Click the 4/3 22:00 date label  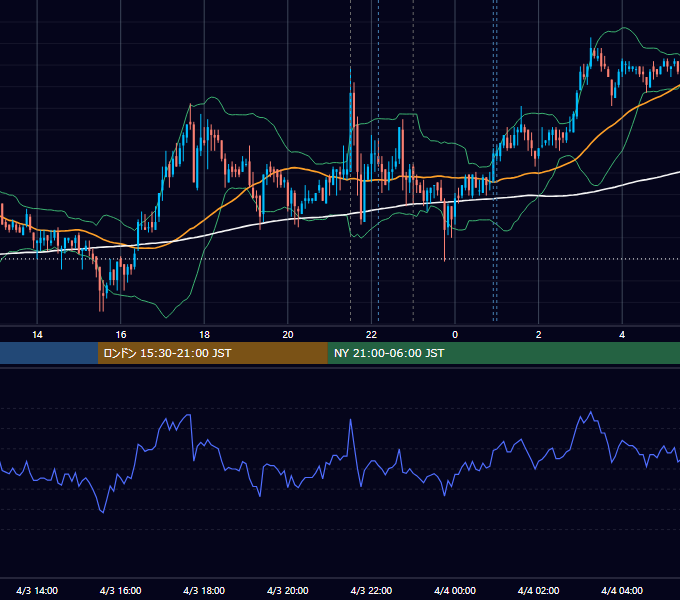pos(371,590)
